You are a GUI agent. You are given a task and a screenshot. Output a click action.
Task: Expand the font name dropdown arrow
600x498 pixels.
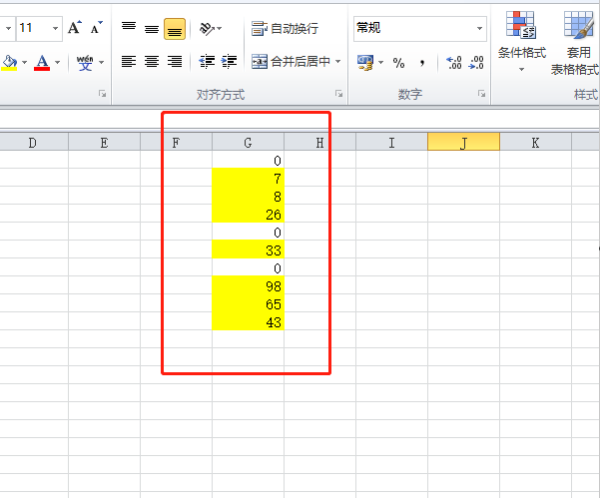[8, 28]
